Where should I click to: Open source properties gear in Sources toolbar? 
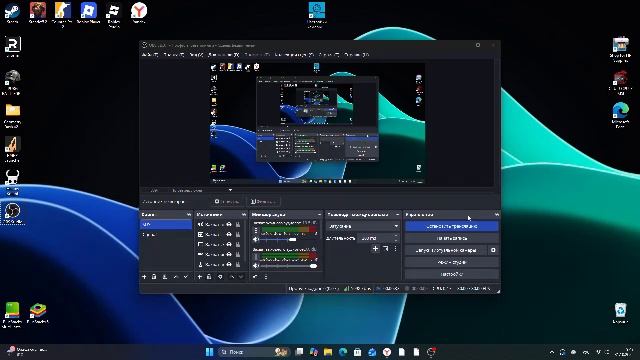coord(220,277)
